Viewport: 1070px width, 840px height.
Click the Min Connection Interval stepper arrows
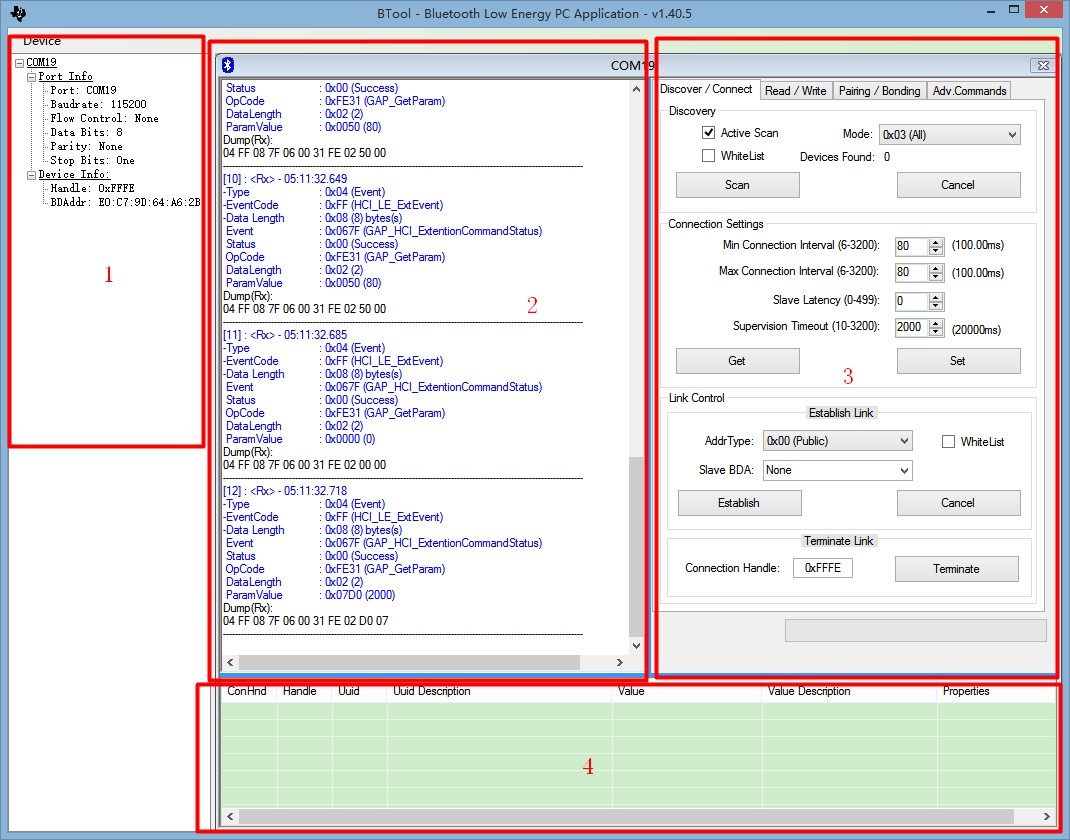(936, 246)
